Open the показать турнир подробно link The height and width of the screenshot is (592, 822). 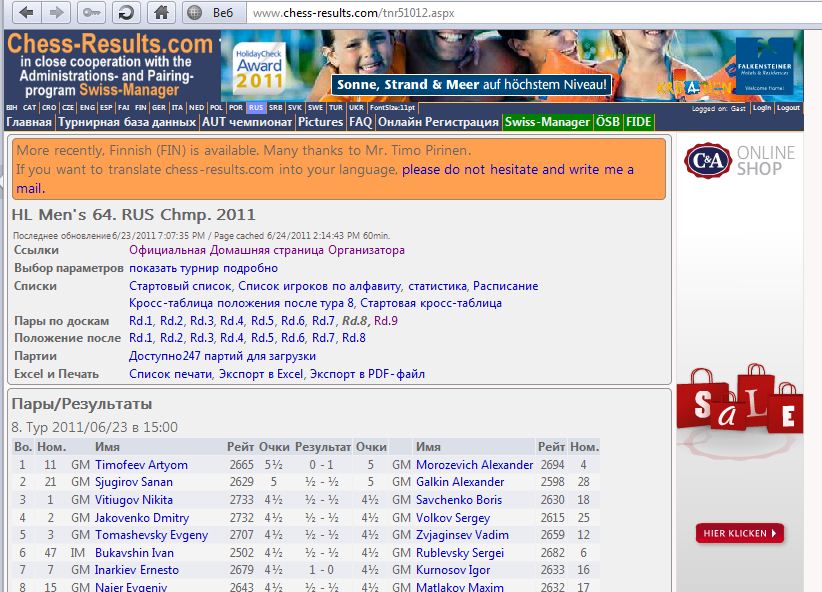(203, 268)
